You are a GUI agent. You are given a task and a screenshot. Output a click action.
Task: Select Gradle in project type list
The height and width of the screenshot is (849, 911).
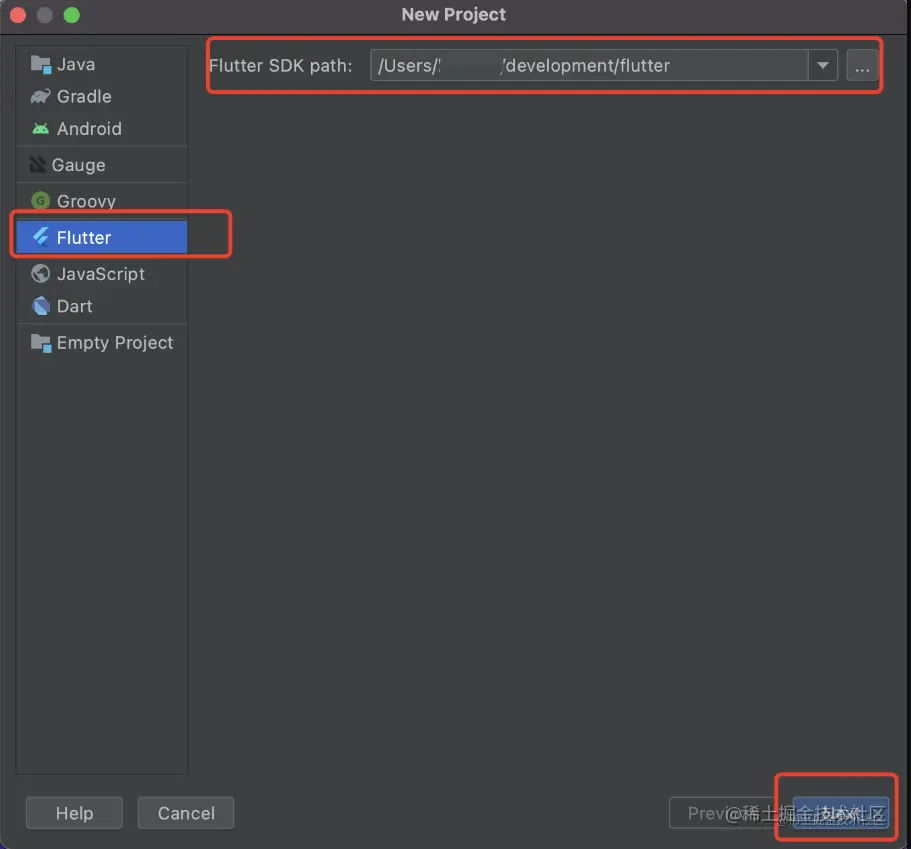point(102,96)
